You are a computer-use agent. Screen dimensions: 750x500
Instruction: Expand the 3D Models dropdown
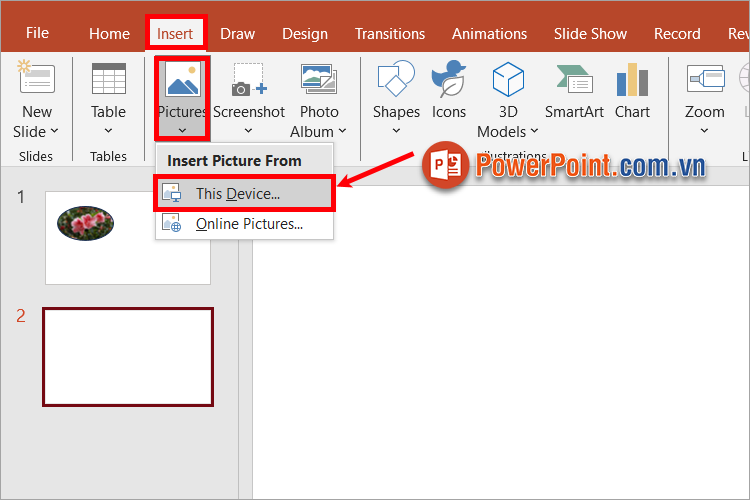tap(533, 131)
